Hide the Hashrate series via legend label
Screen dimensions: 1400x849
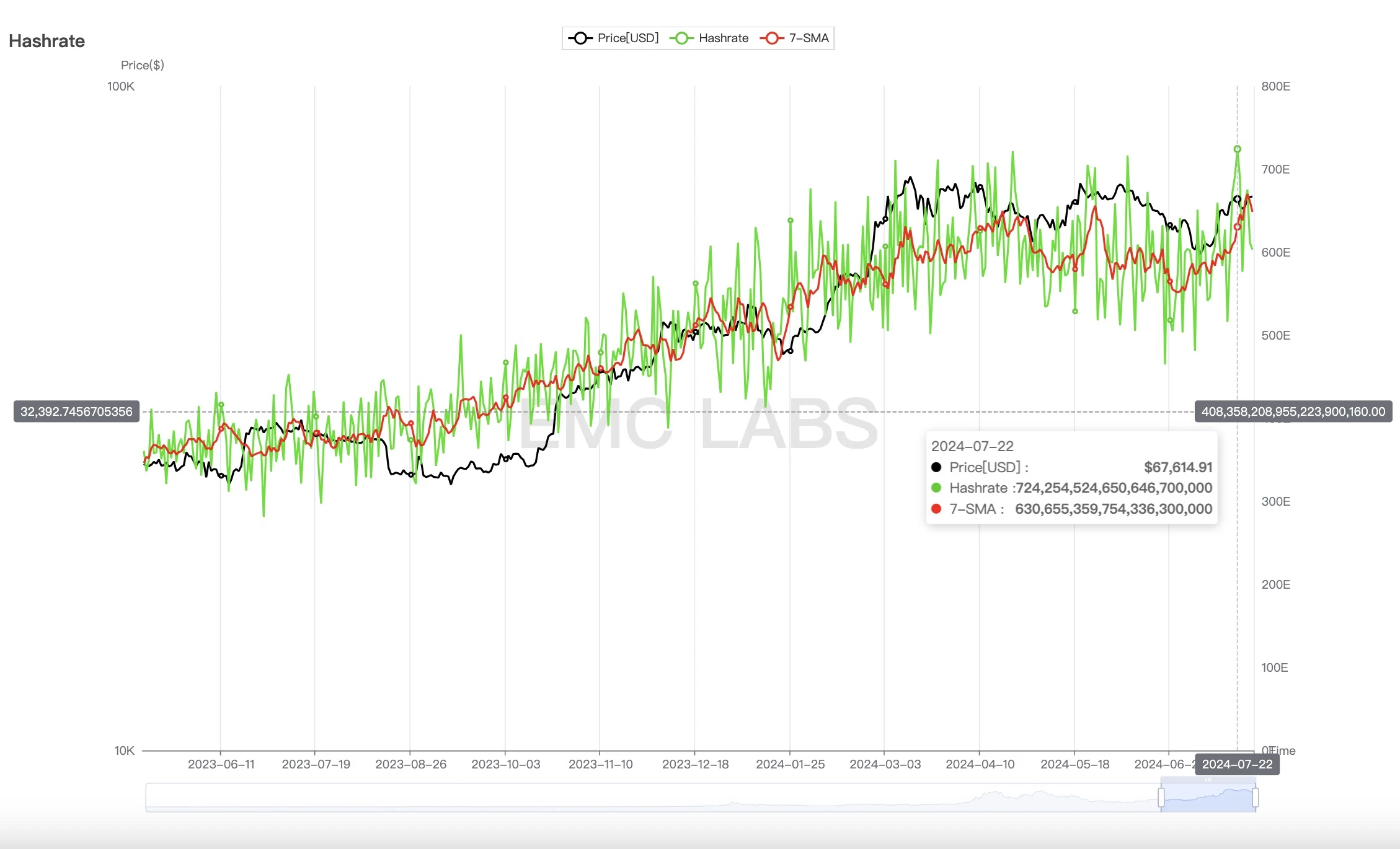coord(723,38)
